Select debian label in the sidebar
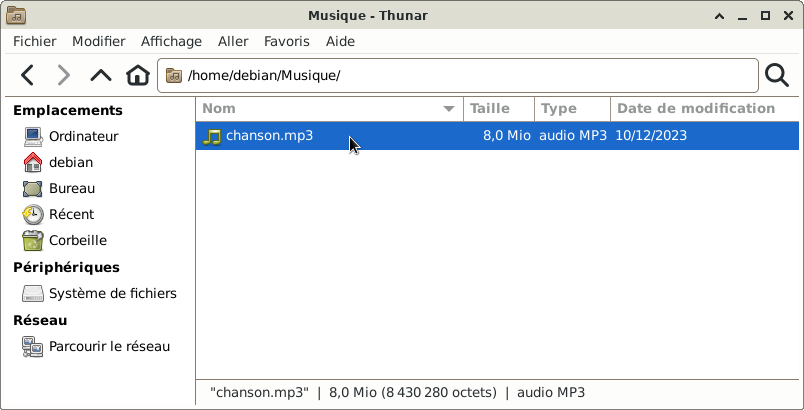The image size is (804, 410). pos(71,162)
